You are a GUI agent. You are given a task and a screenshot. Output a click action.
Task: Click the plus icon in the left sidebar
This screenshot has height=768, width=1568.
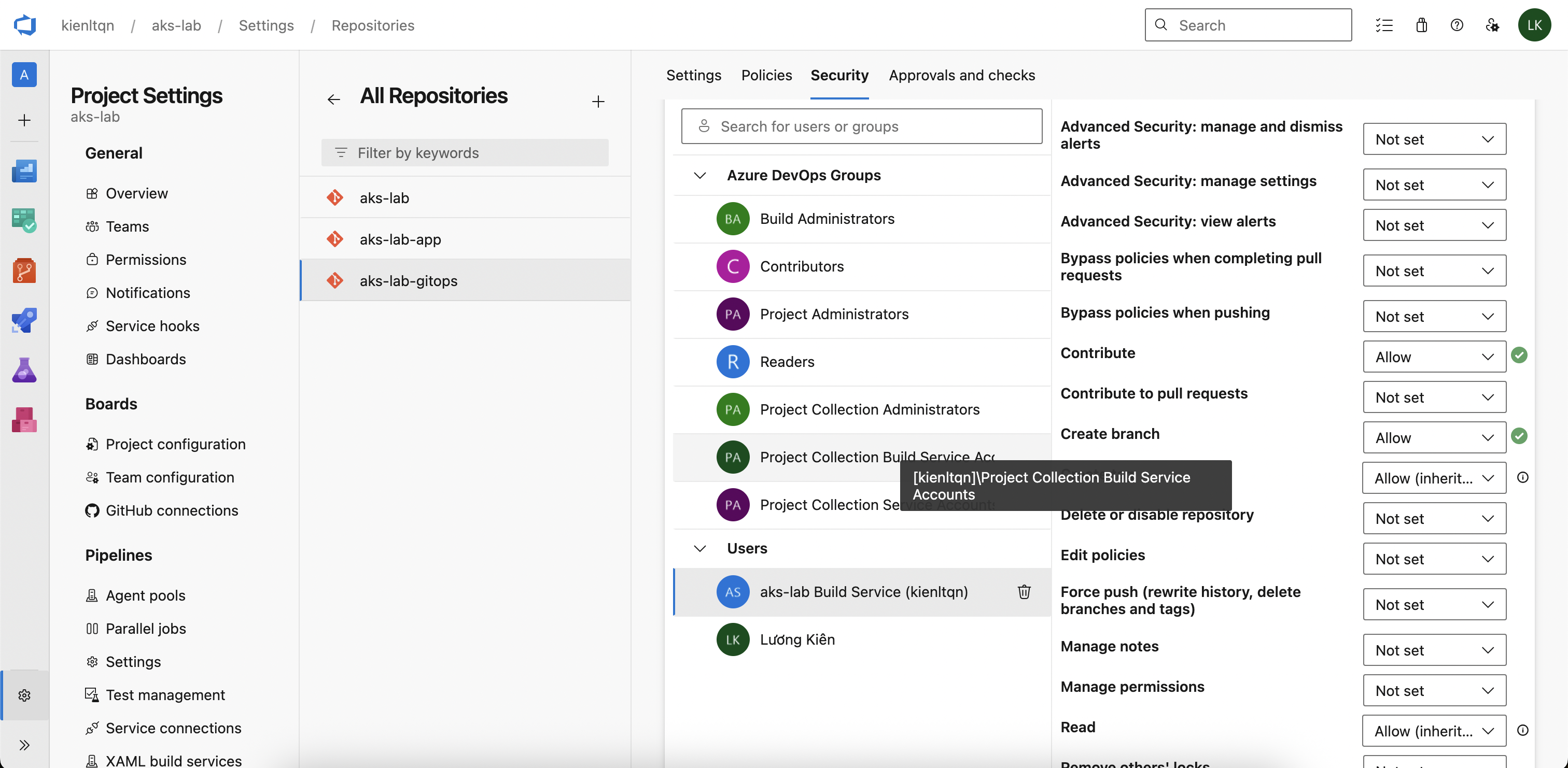coord(24,120)
